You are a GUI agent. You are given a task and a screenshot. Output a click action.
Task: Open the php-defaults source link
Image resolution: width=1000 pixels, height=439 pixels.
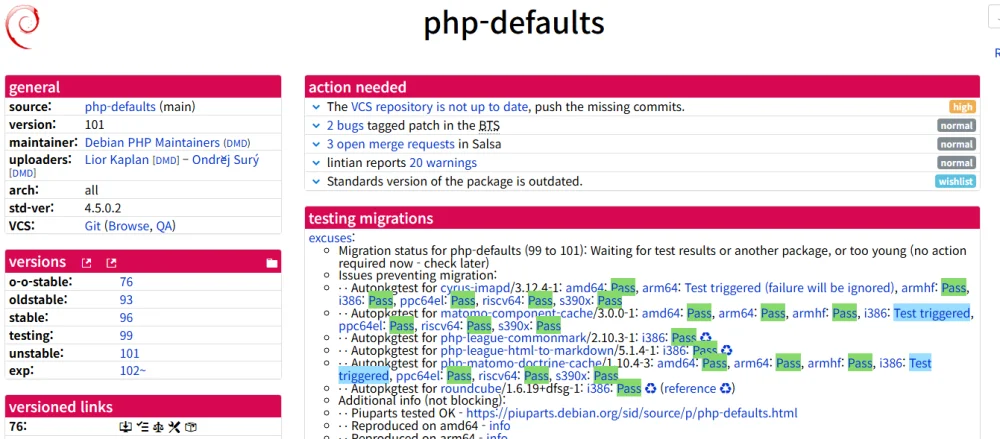tap(120, 107)
